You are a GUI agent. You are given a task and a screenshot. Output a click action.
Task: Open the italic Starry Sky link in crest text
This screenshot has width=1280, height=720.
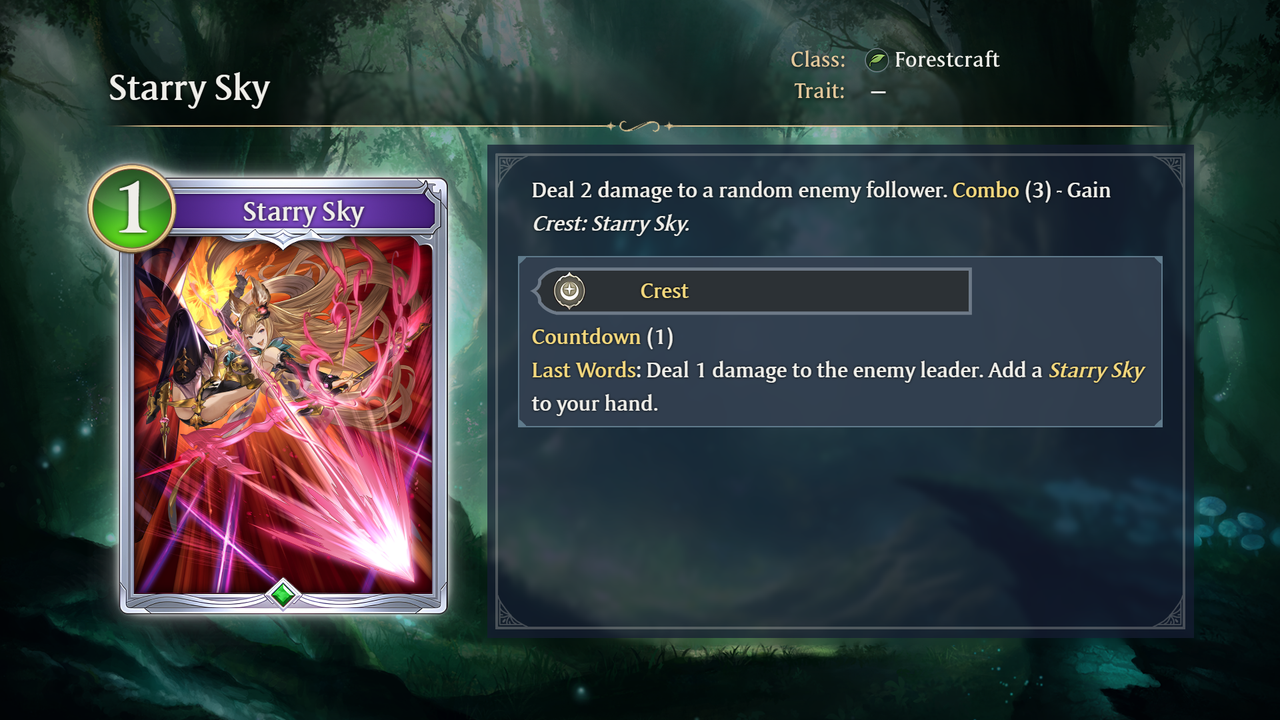(1096, 371)
